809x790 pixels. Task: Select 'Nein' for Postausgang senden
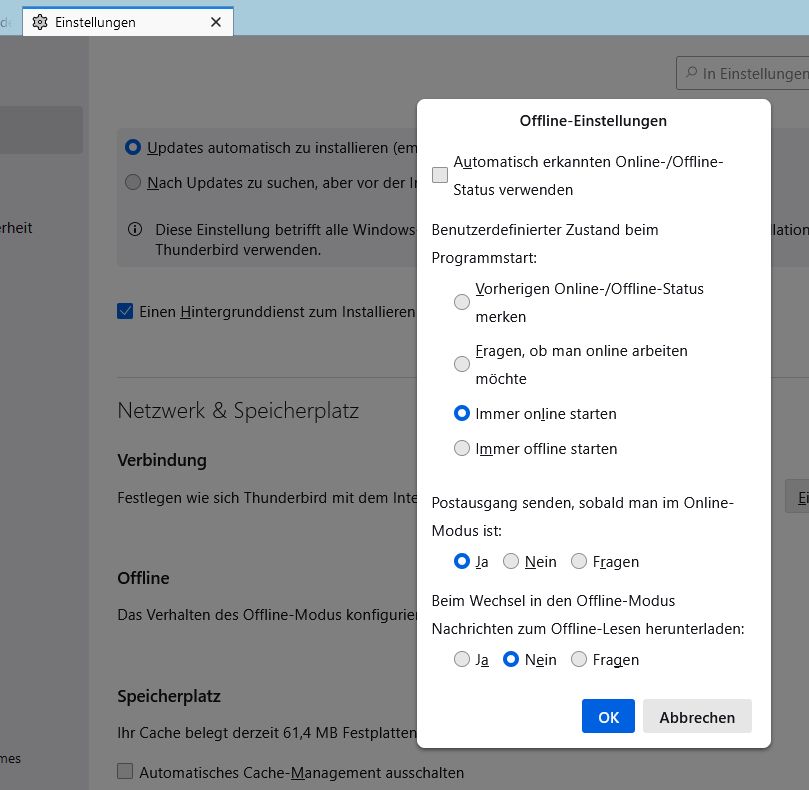511,561
